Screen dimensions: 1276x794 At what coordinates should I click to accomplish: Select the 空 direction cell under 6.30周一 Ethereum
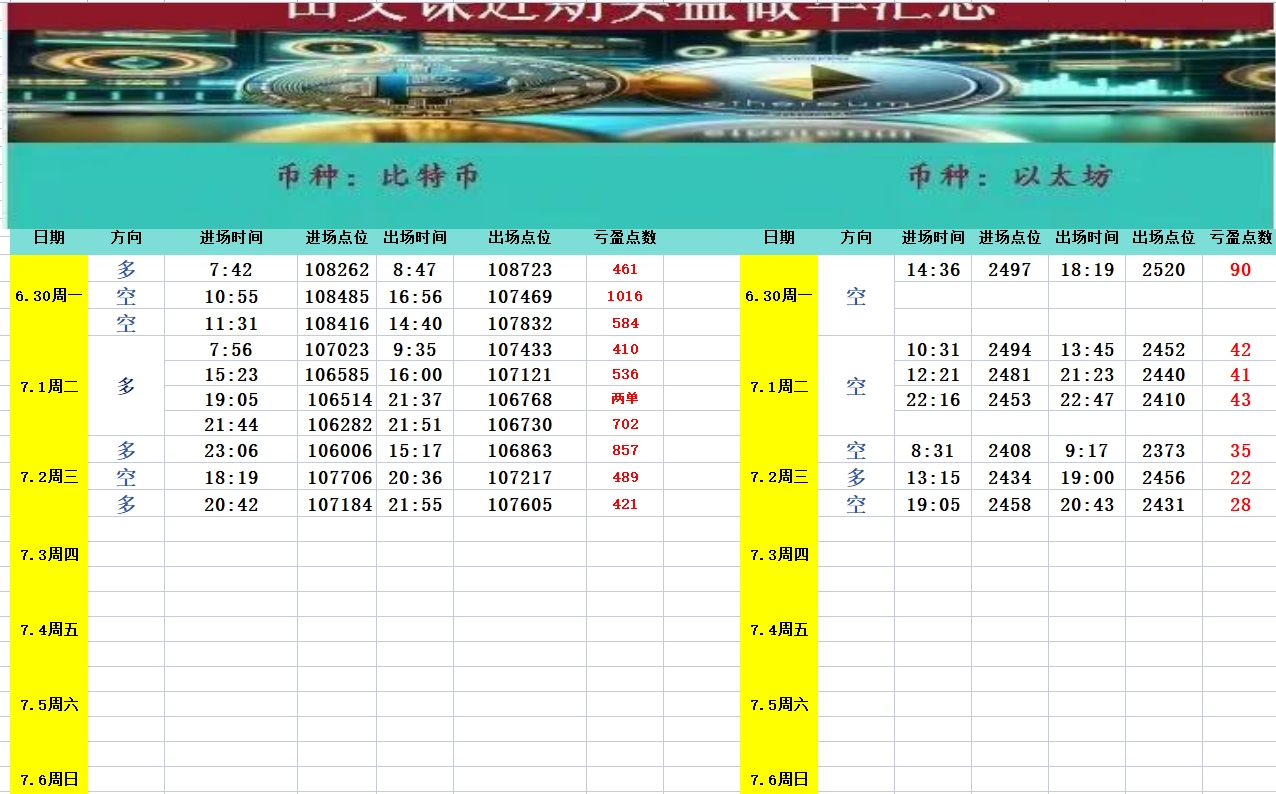[x=855, y=296]
